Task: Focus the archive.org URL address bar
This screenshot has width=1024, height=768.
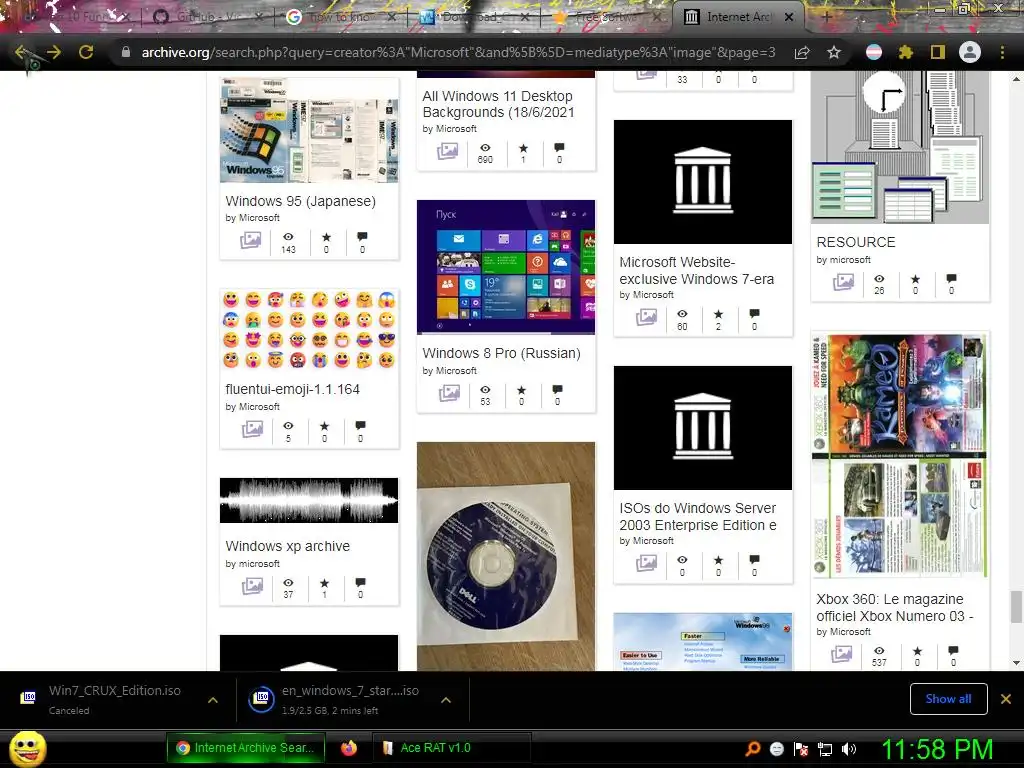Action: (x=458, y=52)
